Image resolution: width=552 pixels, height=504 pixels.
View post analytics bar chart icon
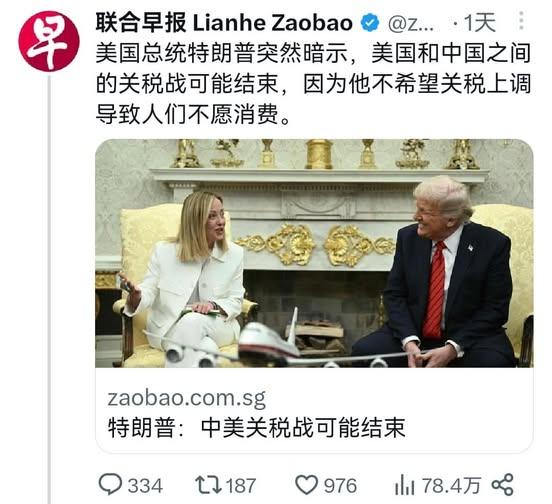pos(404,485)
